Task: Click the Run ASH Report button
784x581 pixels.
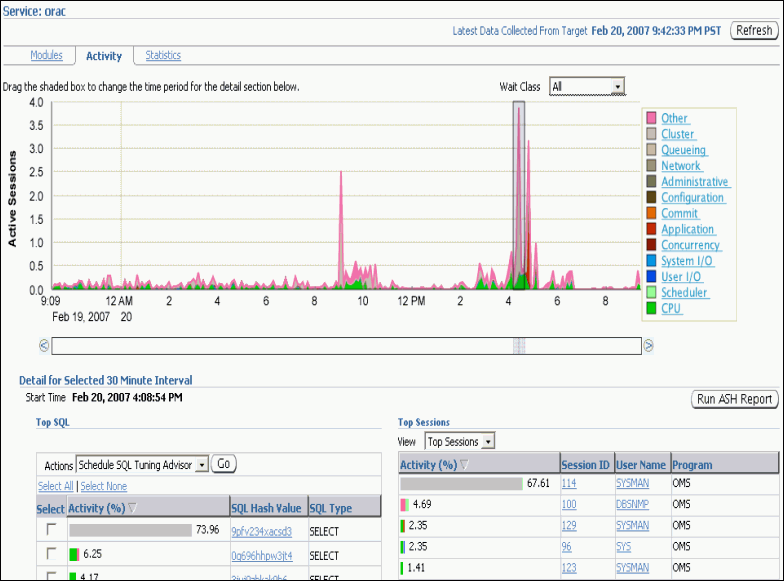Action: tap(734, 399)
